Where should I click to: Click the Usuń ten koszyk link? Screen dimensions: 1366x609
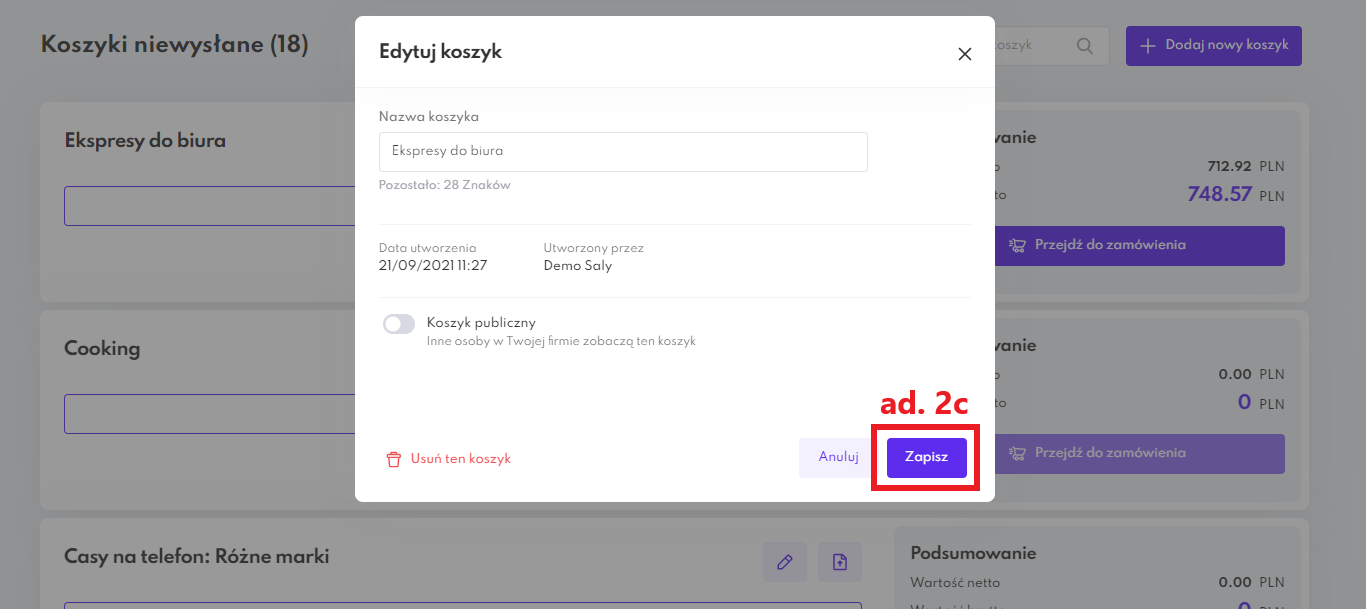460,459
